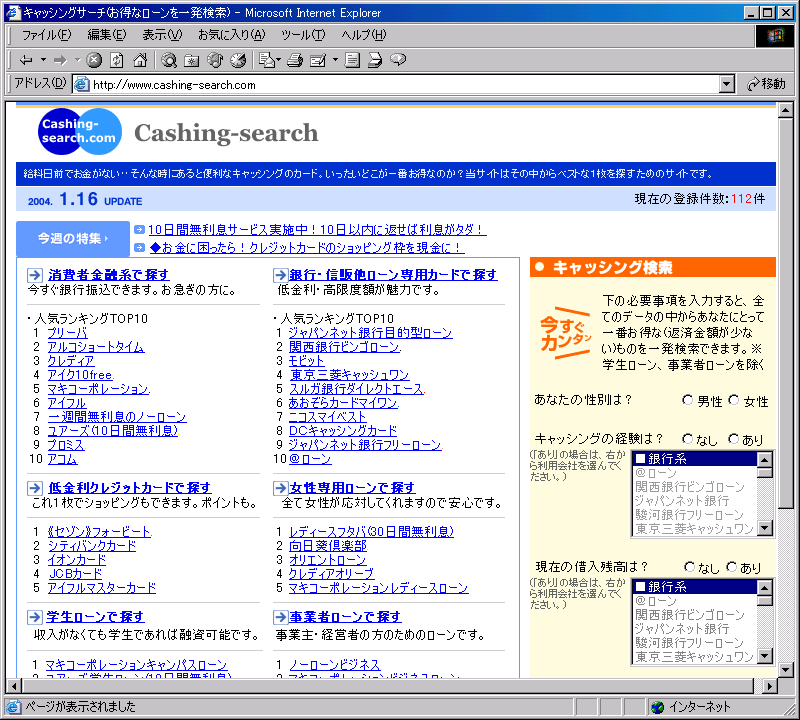Go back using the Back arrow button
Image resolution: width=800 pixels, height=720 pixels.
26,60
